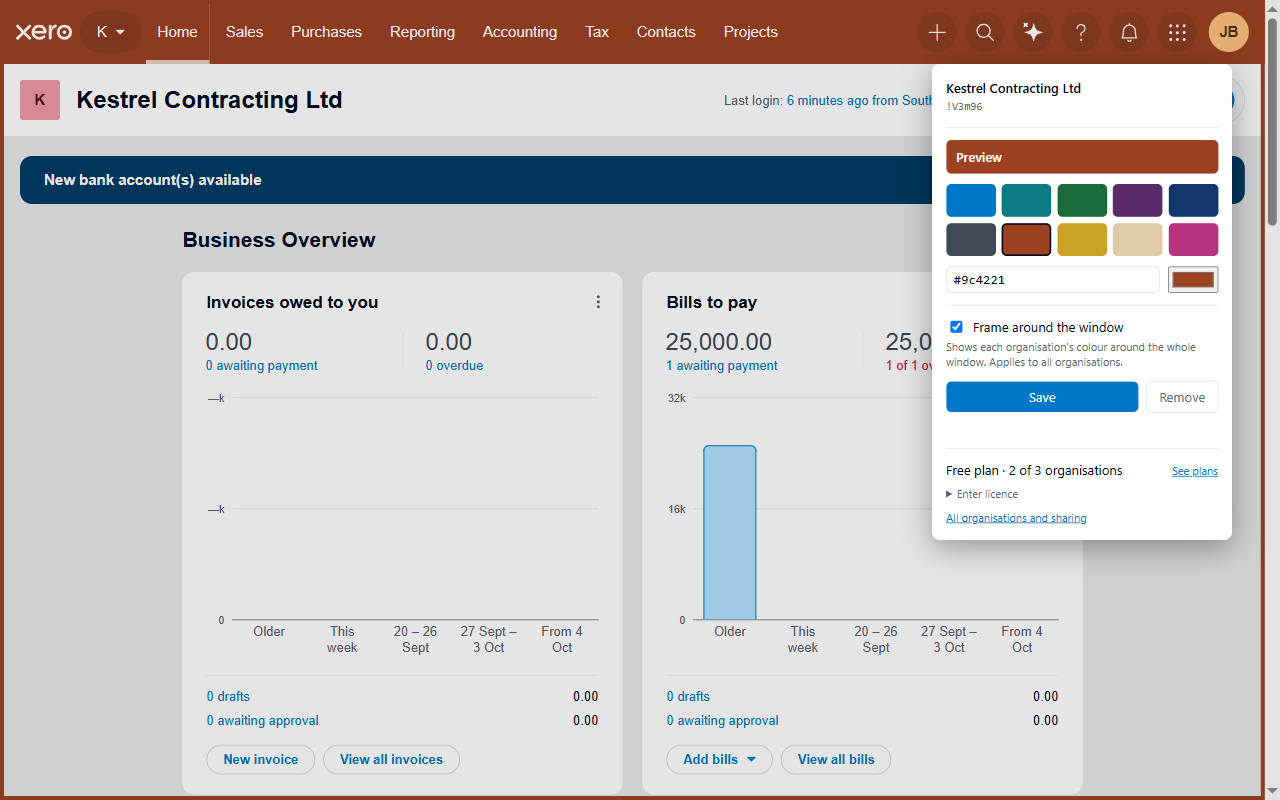
Task: Open the search icon
Action: 985,32
